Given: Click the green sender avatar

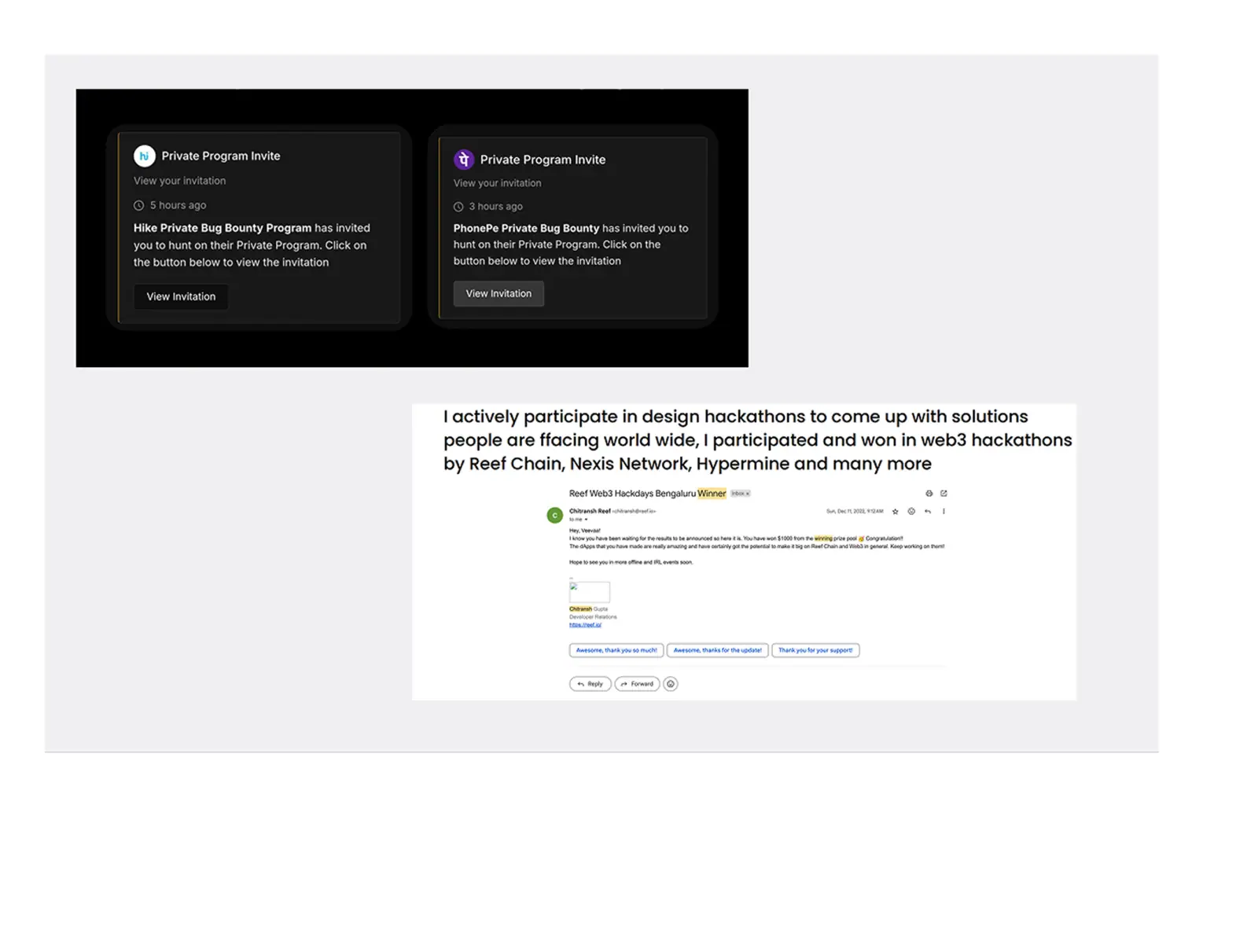Looking at the screenshot, I should (555, 516).
